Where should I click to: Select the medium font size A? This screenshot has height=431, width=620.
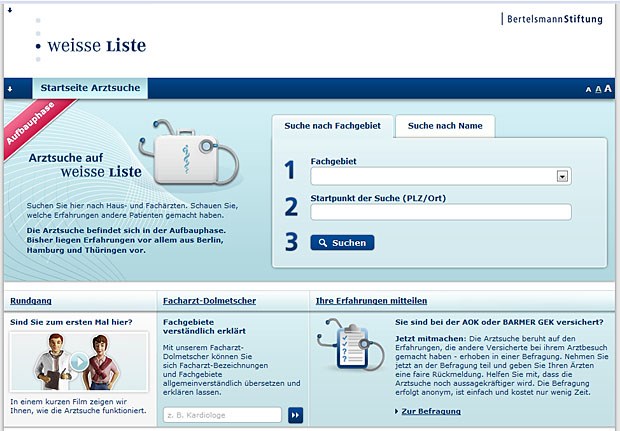[x=598, y=89]
